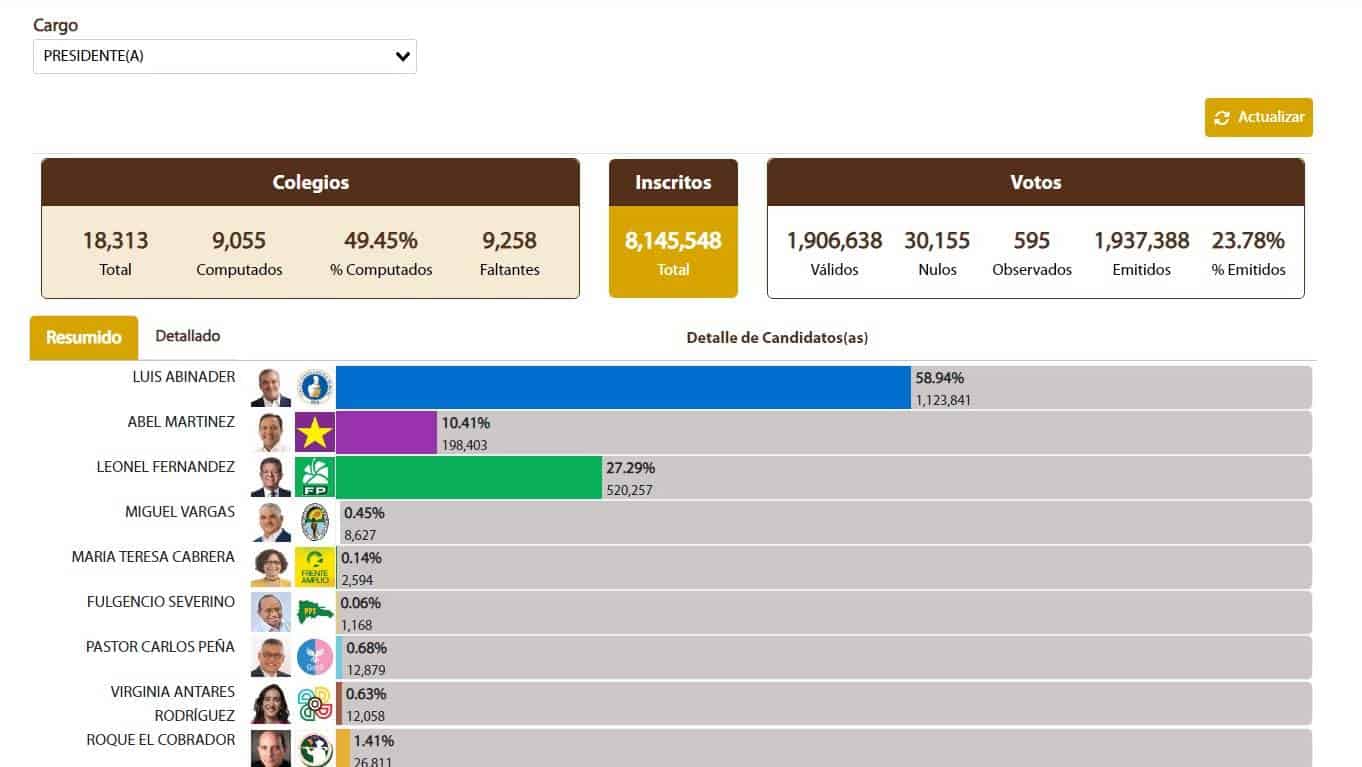Click Luis Abinader's candidate photo
Screen dimensions: 1362x767
(x=271, y=387)
